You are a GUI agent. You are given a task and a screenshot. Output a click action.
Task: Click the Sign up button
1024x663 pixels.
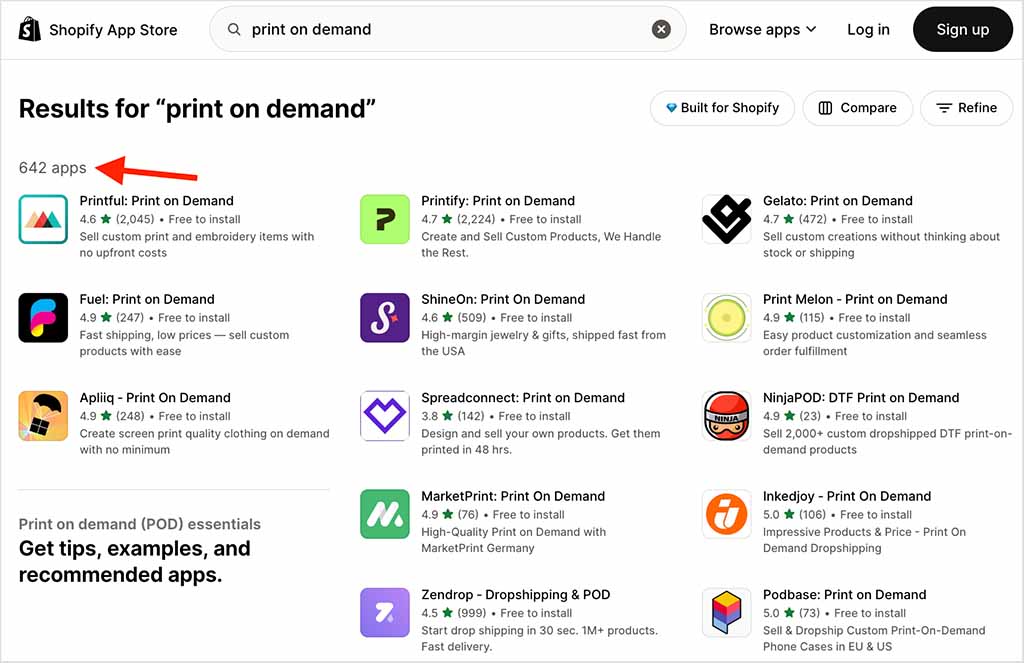(x=962, y=29)
